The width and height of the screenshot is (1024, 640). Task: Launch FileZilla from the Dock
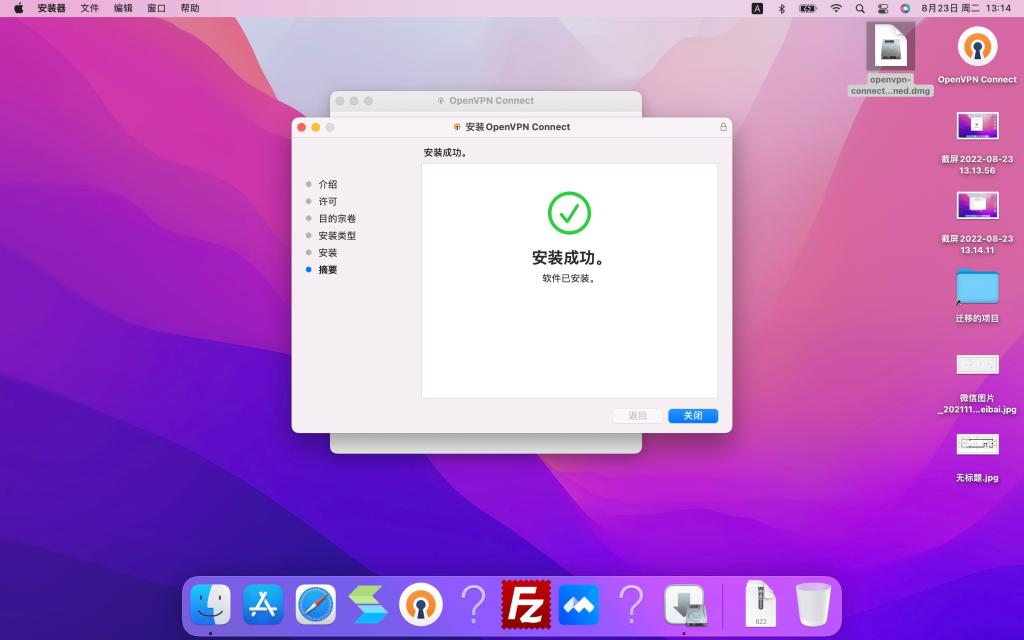526,605
